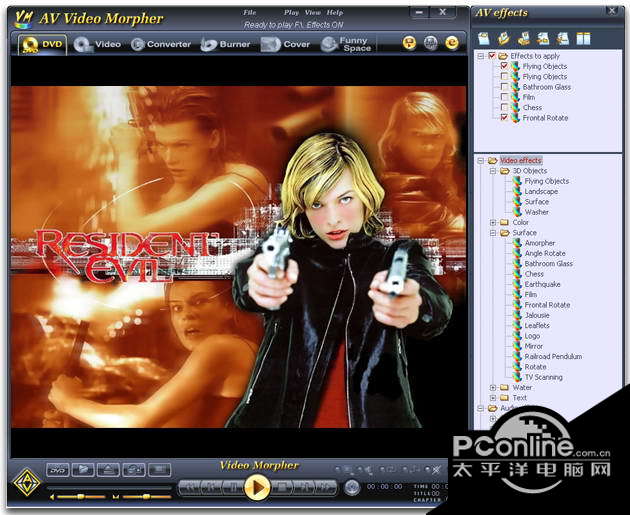This screenshot has width=630, height=515.
Task: Click the eject button in the bottom bar
Action: (x=108, y=470)
